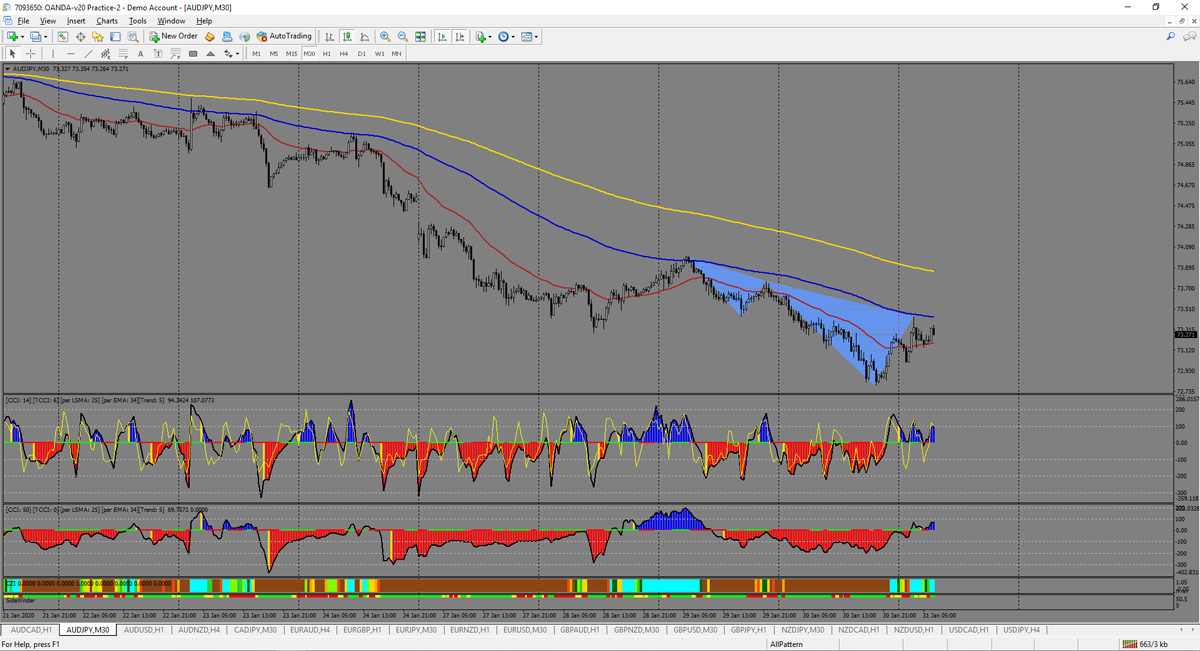Open the File menu

click(x=23, y=21)
